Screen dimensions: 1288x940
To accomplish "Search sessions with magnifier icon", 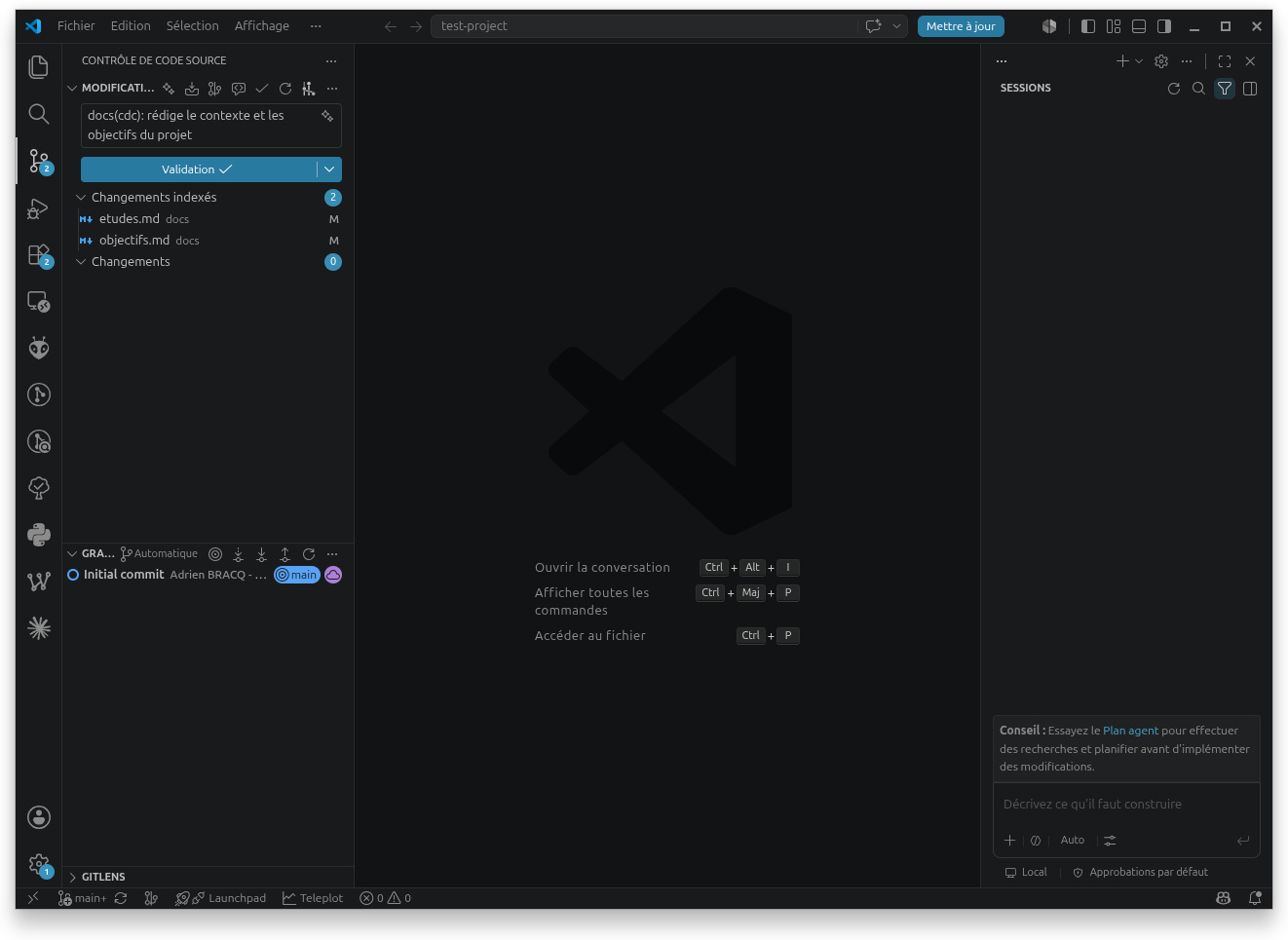I will (x=1199, y=89).
